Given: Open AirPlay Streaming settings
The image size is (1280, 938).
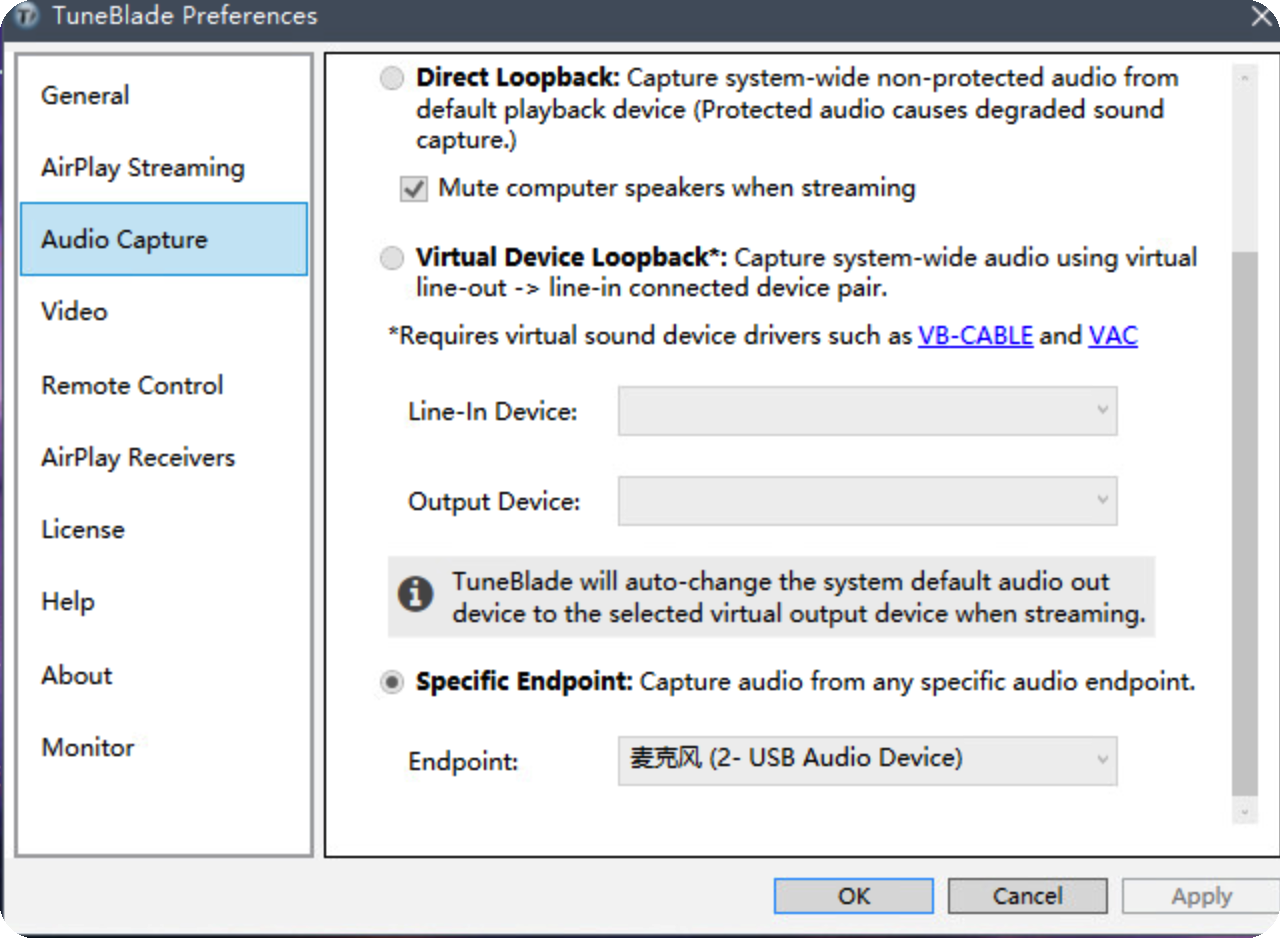Looking at the screenshot, I should (142, 168).
